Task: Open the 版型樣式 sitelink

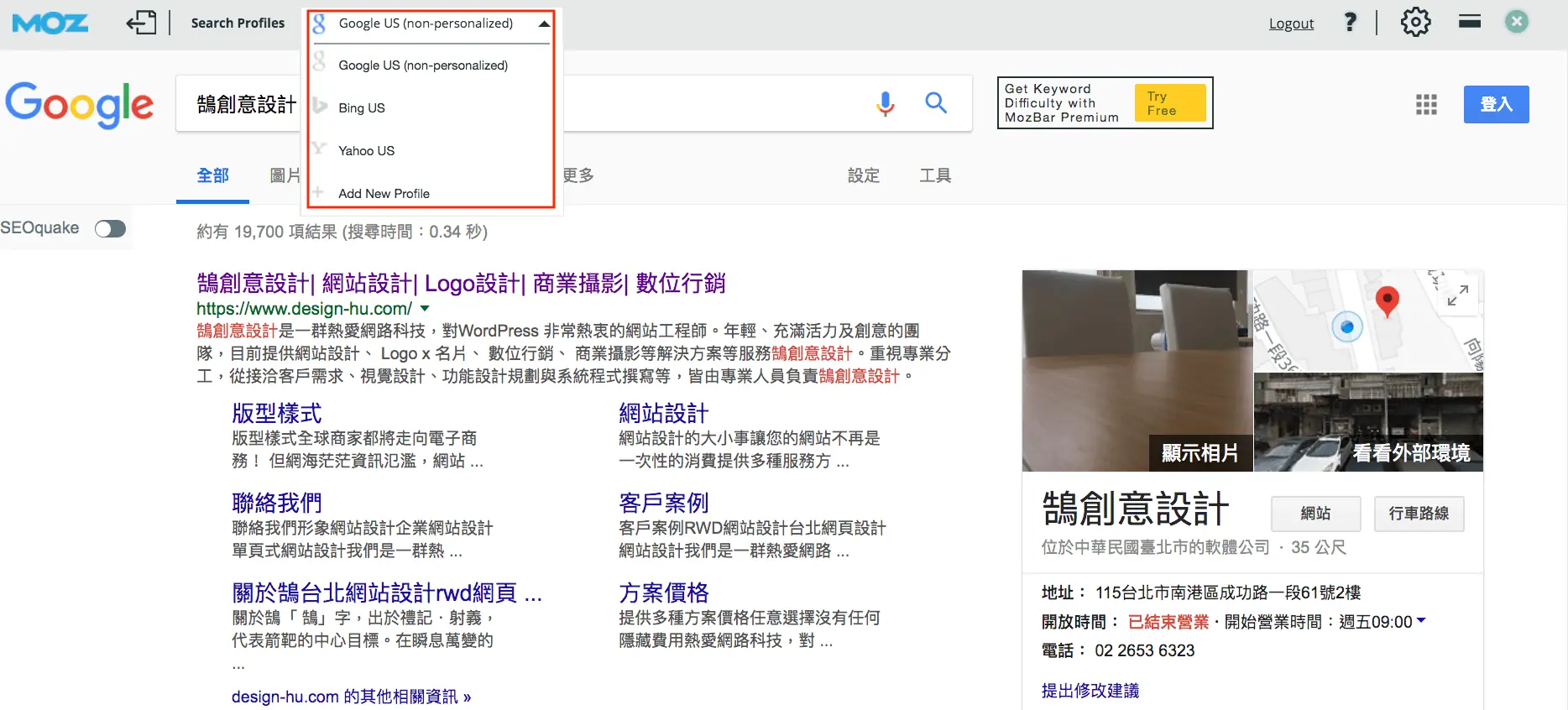Action: click(277, 413)
